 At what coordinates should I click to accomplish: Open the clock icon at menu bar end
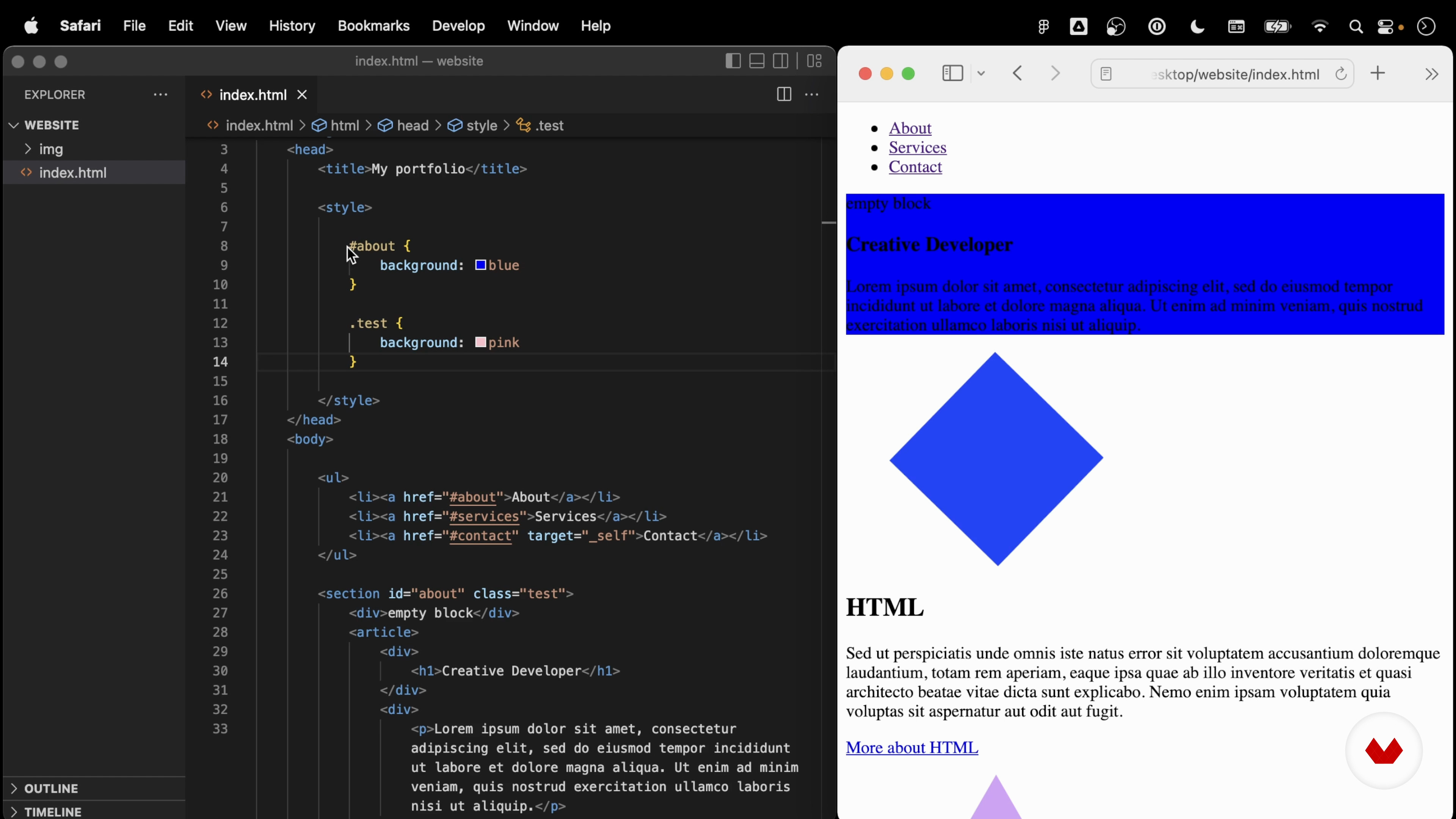click(1426, 27)
